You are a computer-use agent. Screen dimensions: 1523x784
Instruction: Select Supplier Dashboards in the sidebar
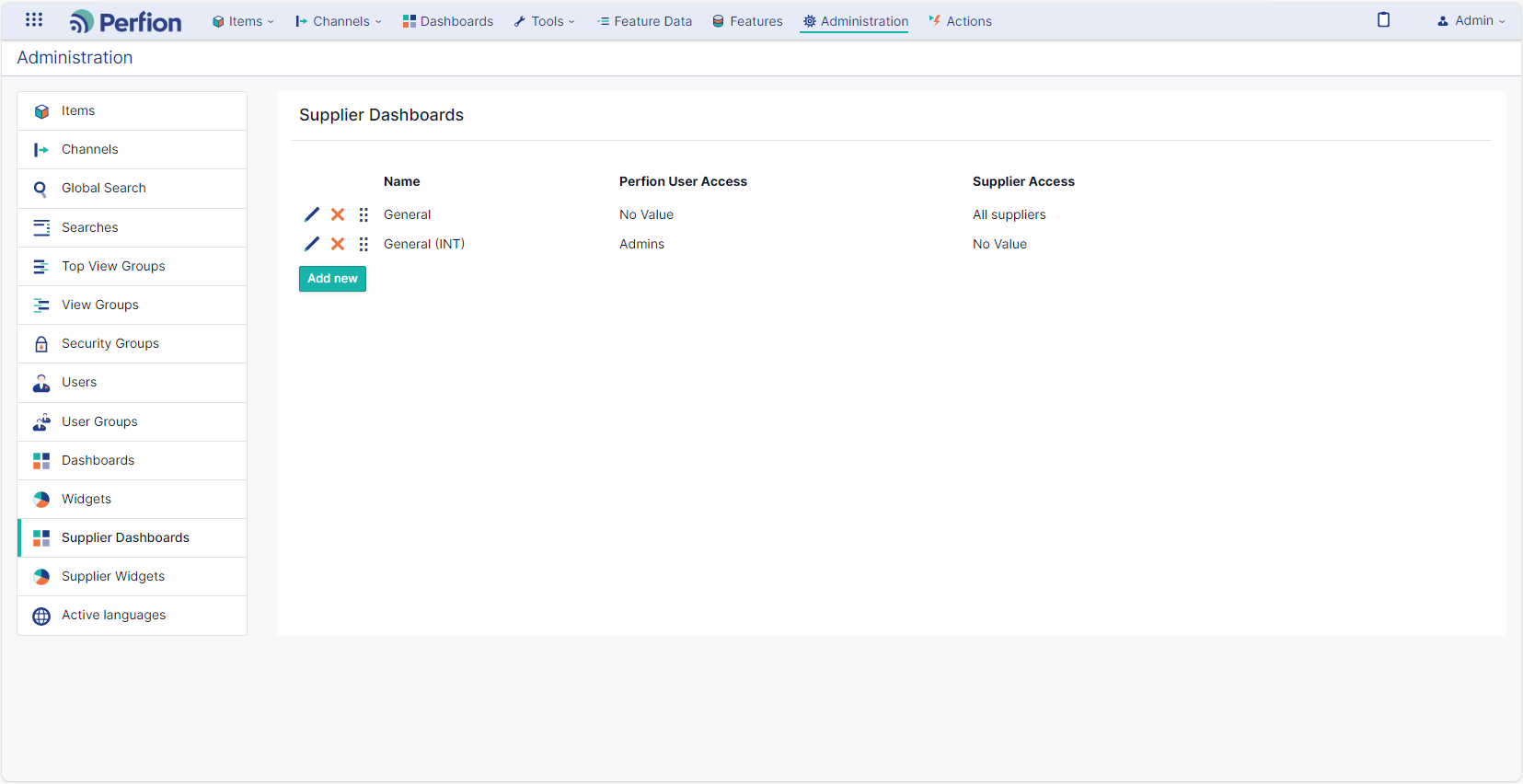point(132,537)
